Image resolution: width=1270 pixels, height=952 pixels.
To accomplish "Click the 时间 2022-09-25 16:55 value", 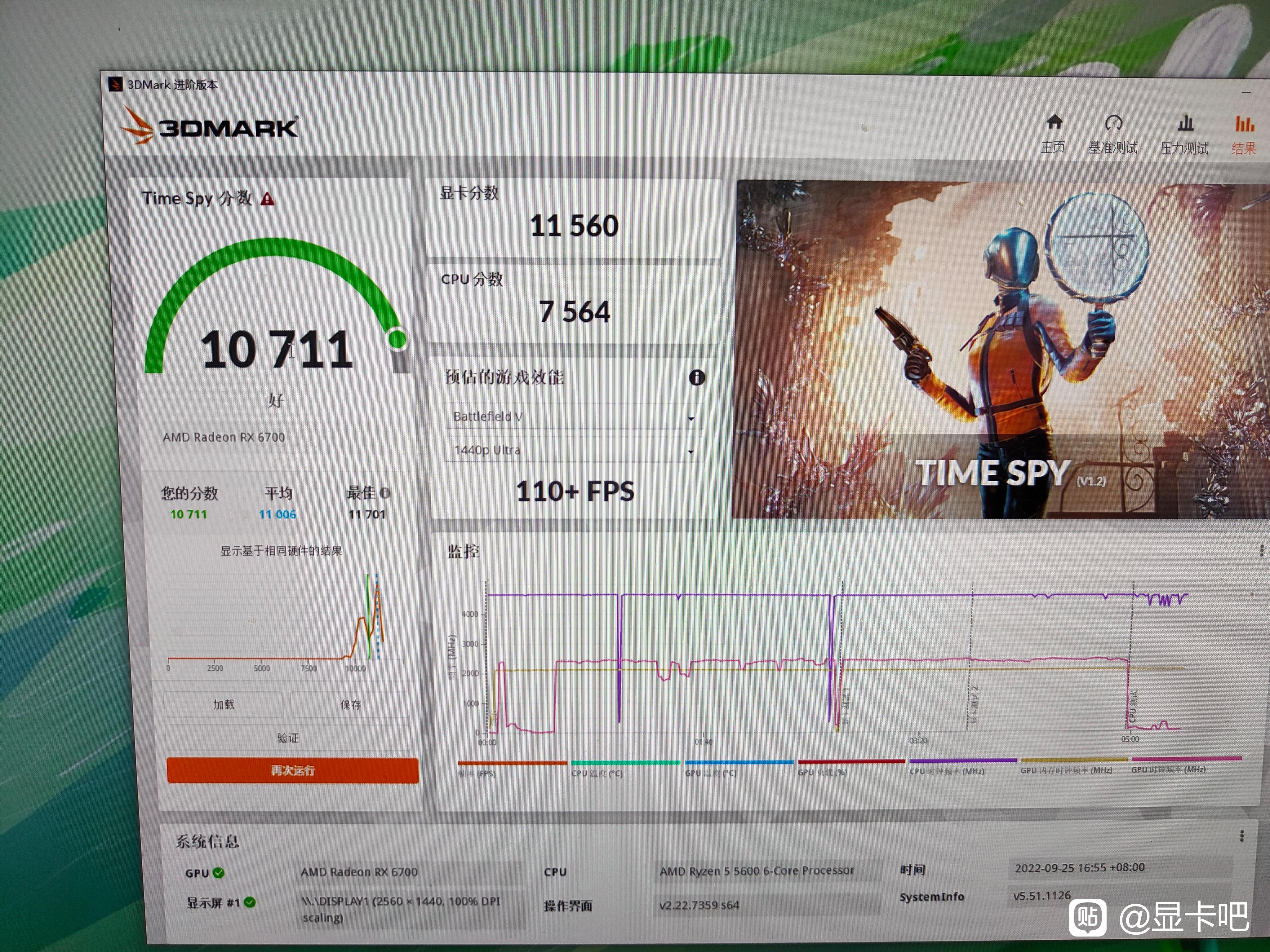I will (1120, 868).
